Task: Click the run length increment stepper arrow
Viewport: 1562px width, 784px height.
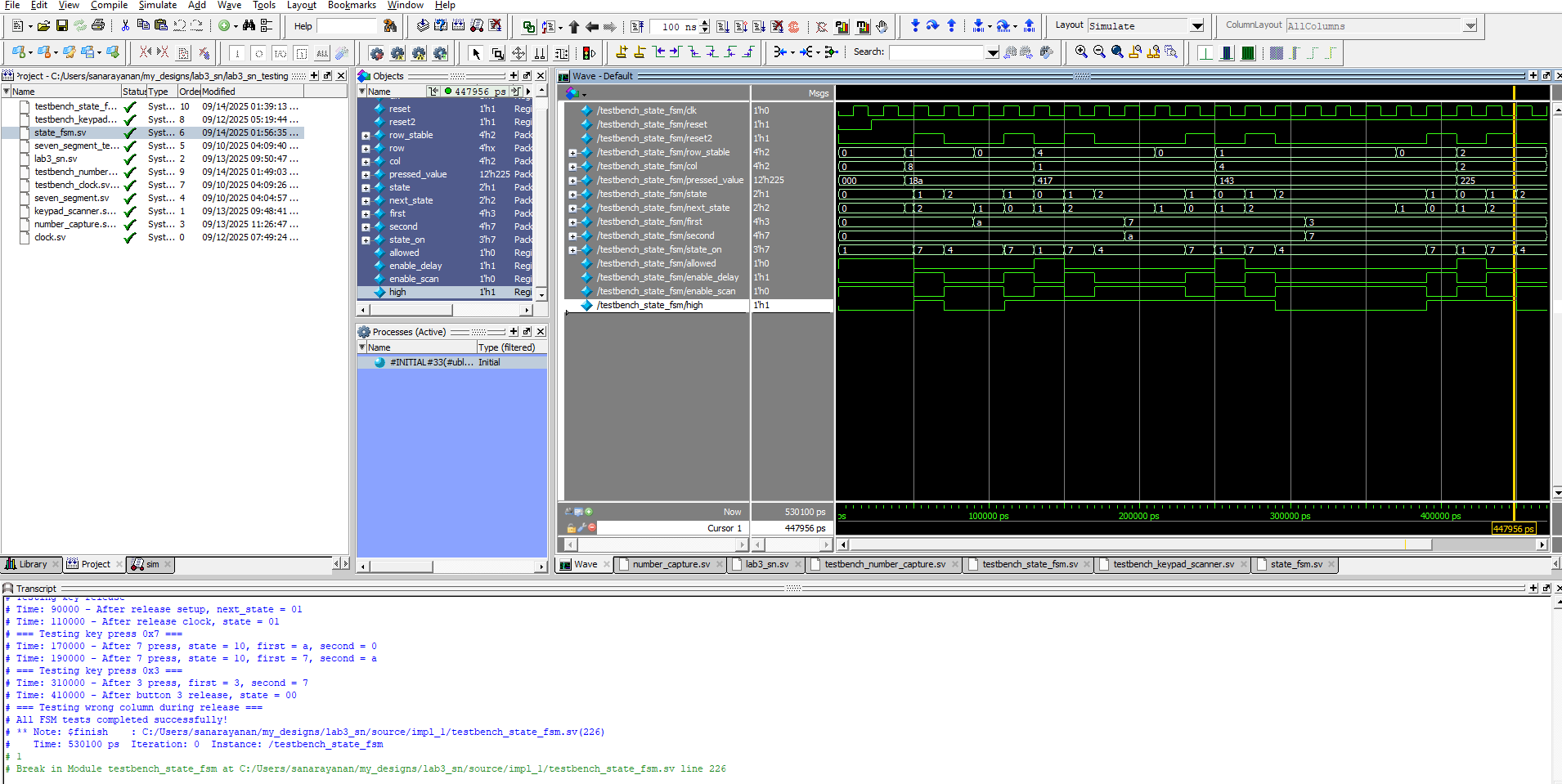Action: click(705, 23)
